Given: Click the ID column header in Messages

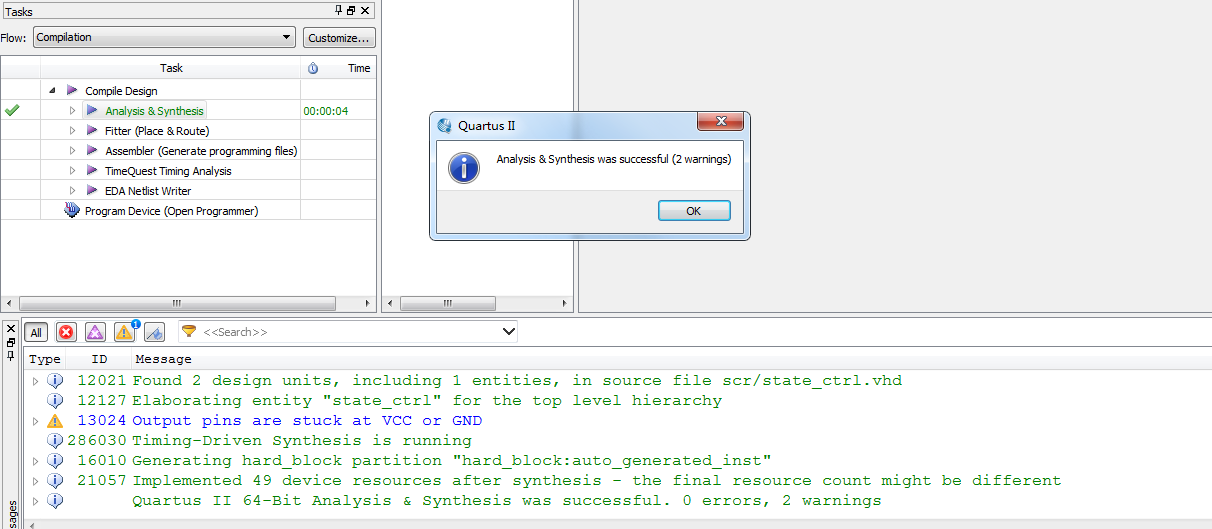Looking at the screenshot, I should click(99, 359).
